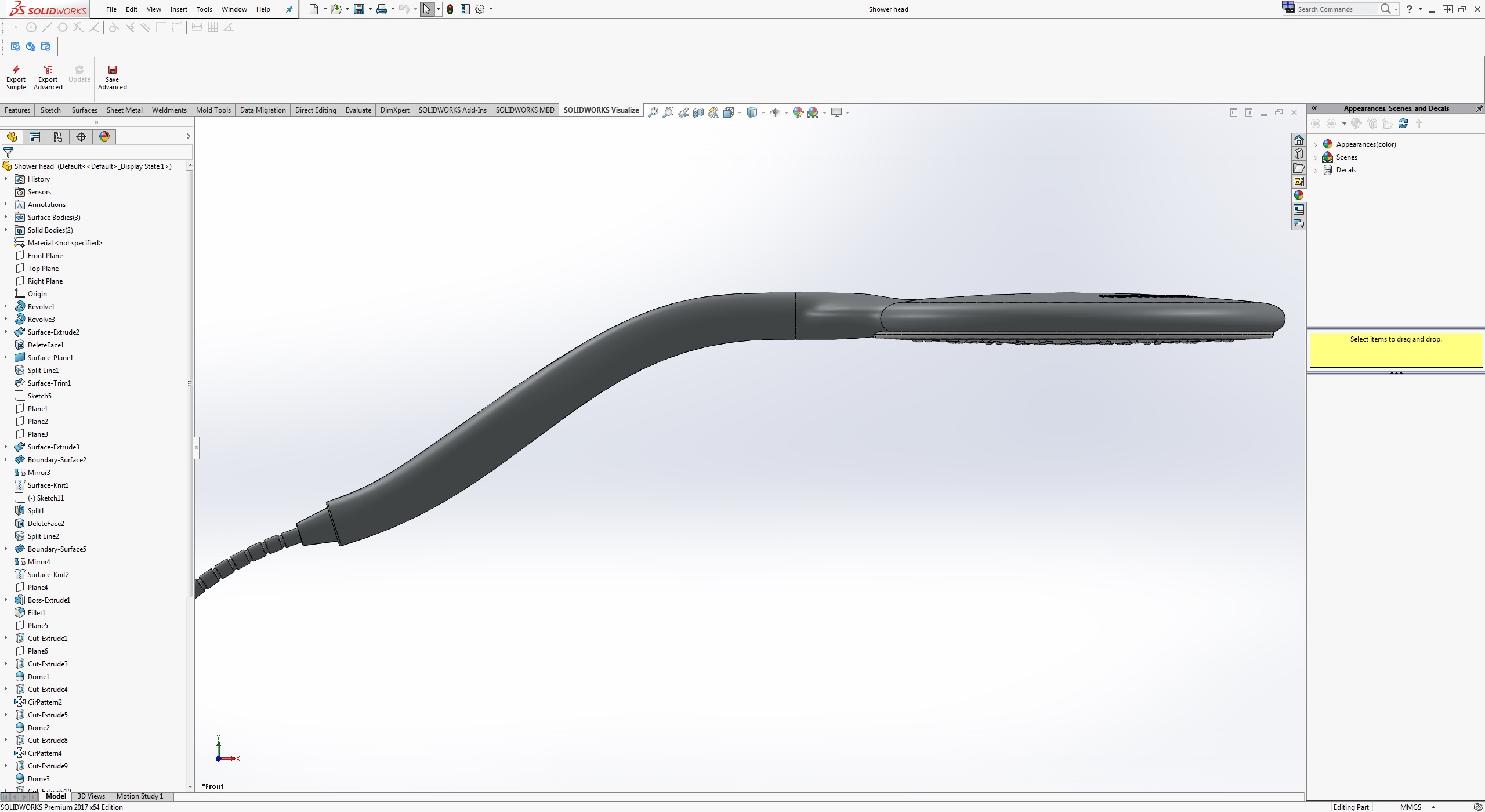Open the Insert menu
Screen dimensions: 1485x812
[178, 9]
